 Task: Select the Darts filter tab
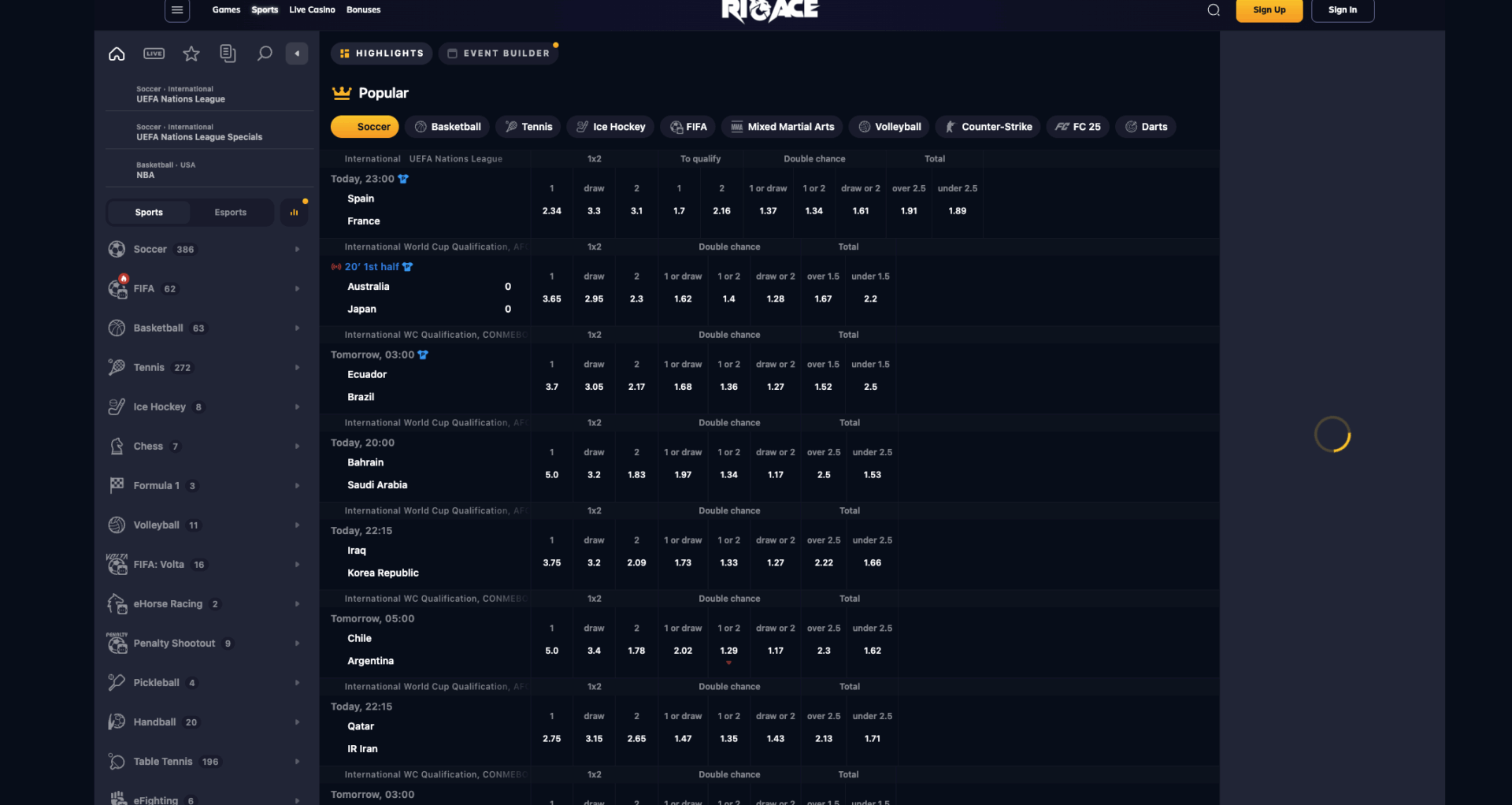pyautogui.click(x=1146, y=127)
